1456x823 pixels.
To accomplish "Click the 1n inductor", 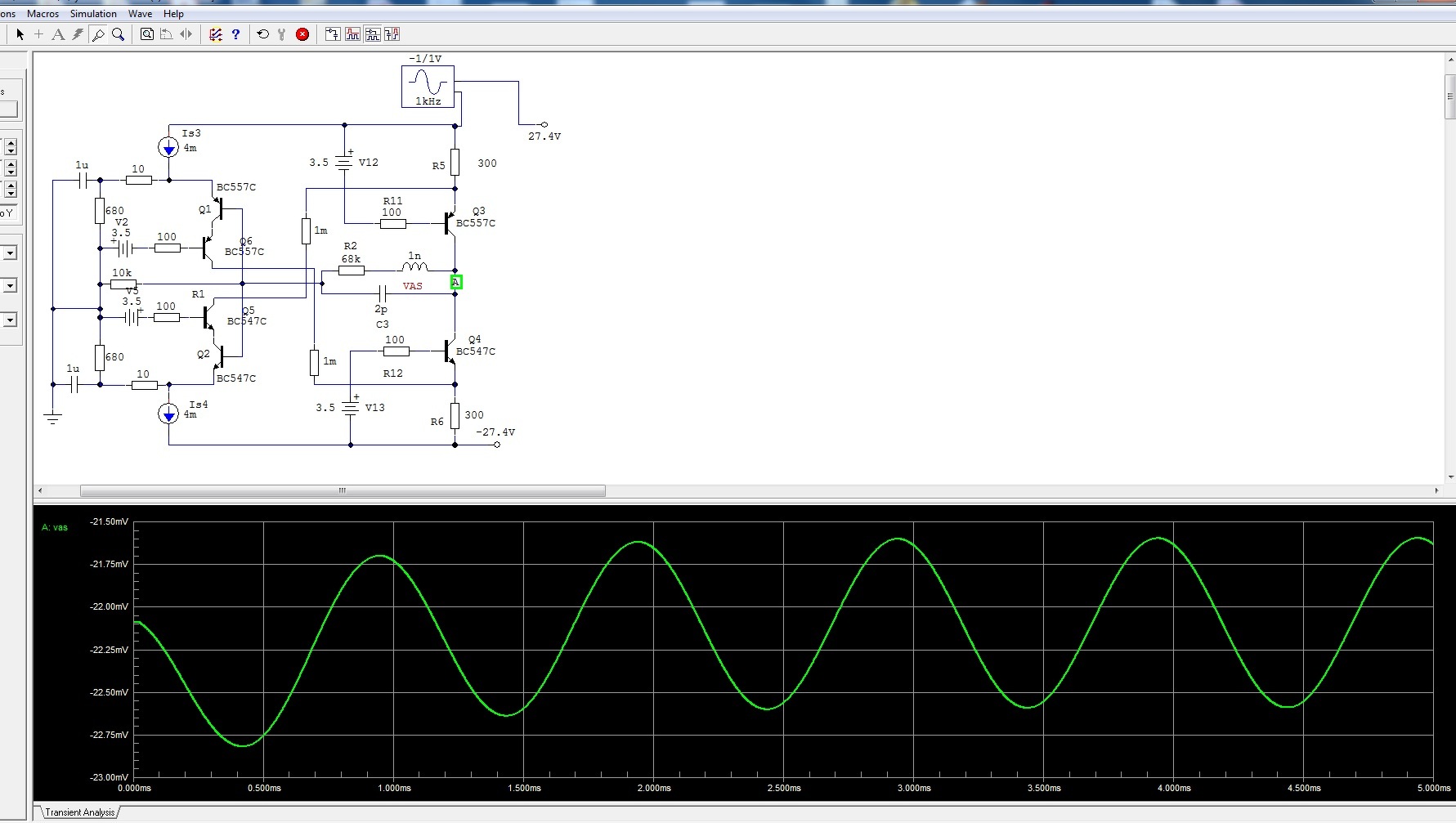I will click(x=414, y=266).
